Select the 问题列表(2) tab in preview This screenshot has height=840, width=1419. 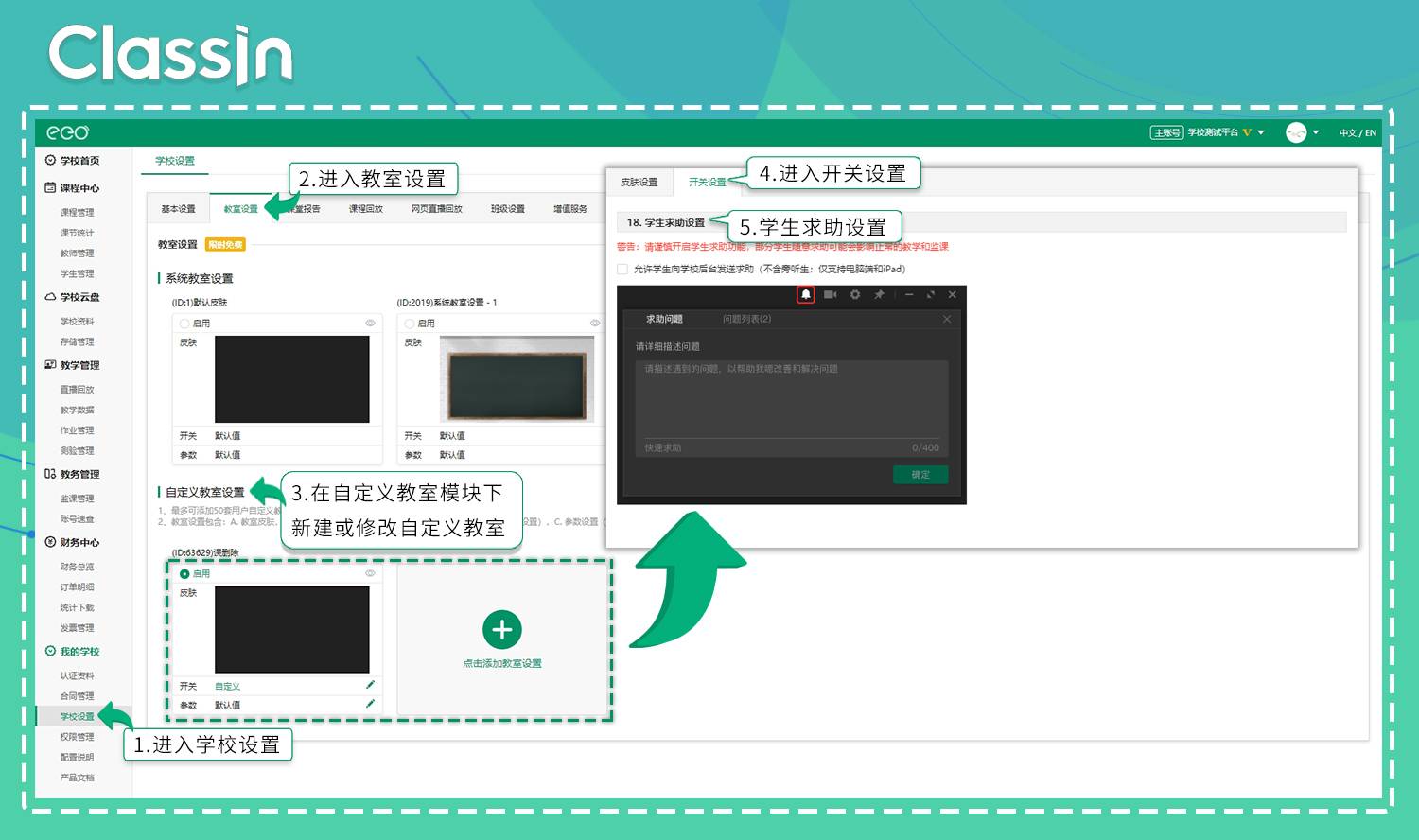pyautogui.click(x=746, y=320)
